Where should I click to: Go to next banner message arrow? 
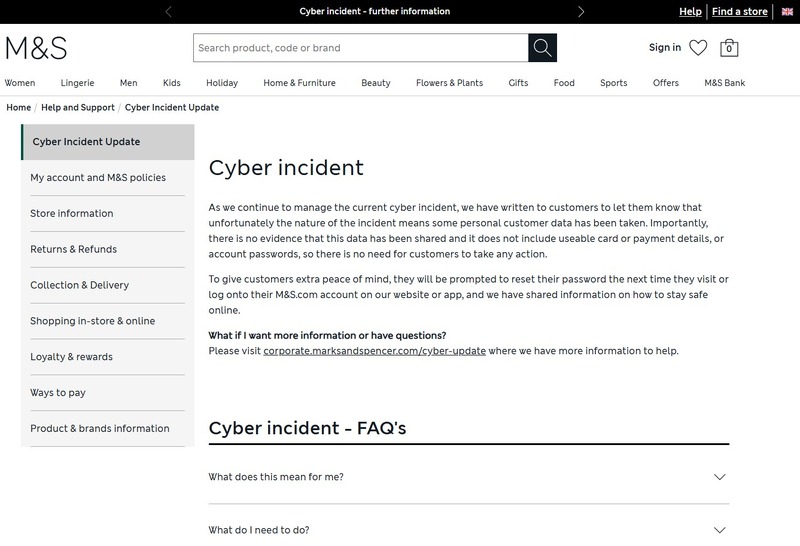pyautogui.click(x=581, y=12)
